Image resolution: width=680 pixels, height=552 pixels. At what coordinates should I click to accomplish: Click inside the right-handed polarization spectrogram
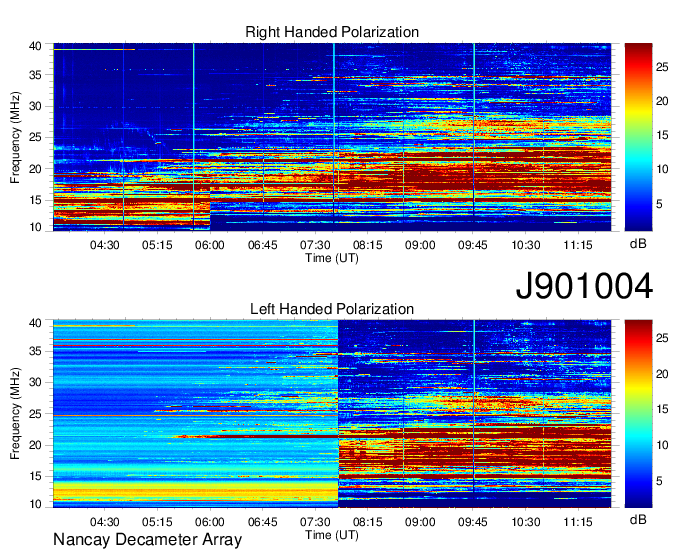pyautogui.click(x=332, y=137)
